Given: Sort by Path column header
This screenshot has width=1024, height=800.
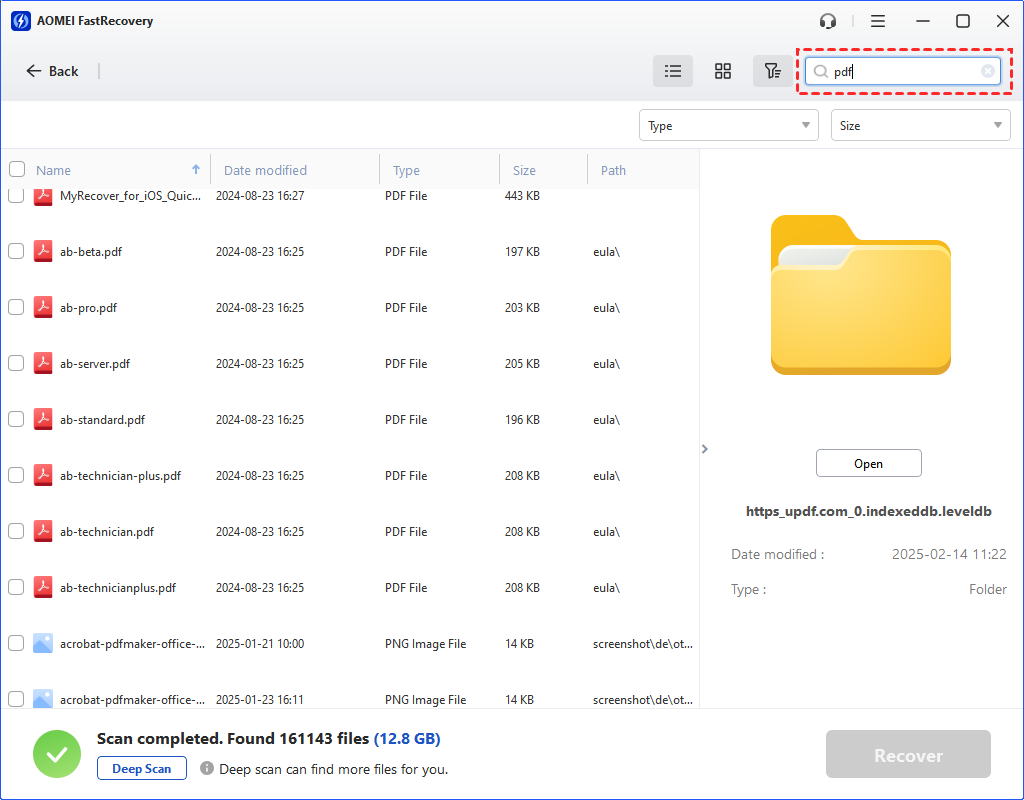Looking at the screenshot, I should coord(613,170).
